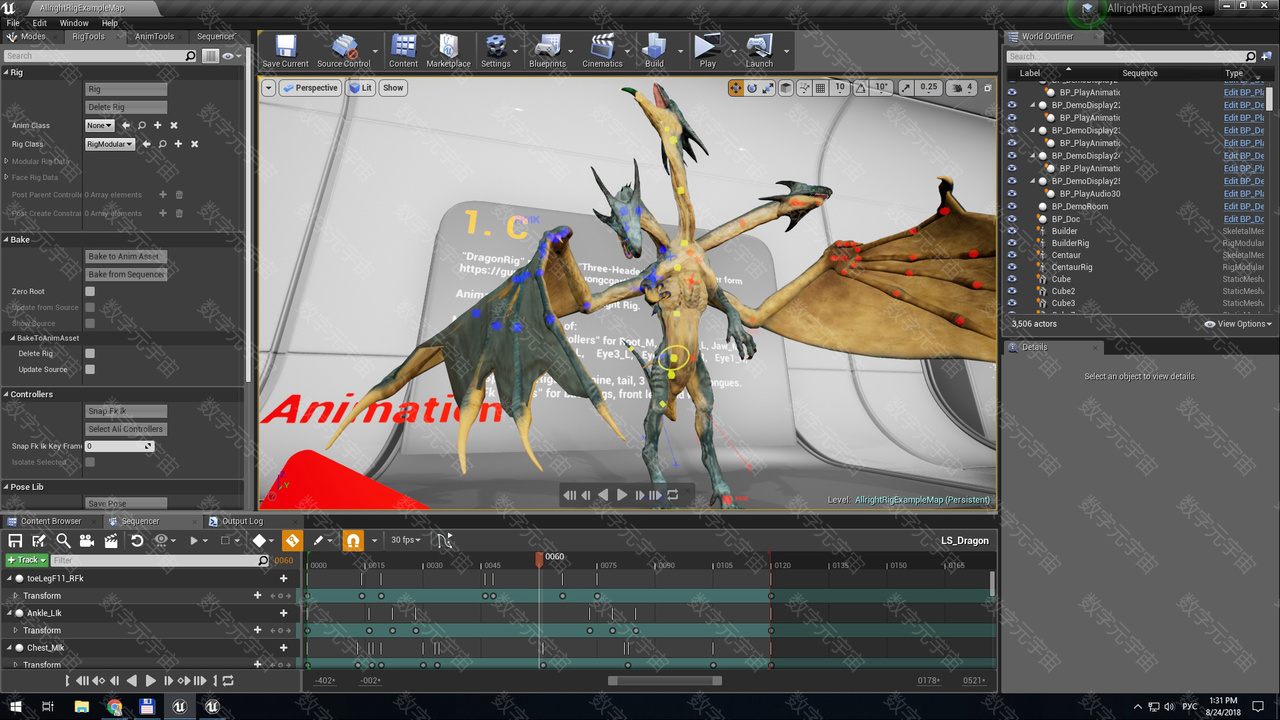This screenshot has height=720, width=1280.
Task: Toggle the viewport rotation snapping icon
Action: [x=861, y=88]
